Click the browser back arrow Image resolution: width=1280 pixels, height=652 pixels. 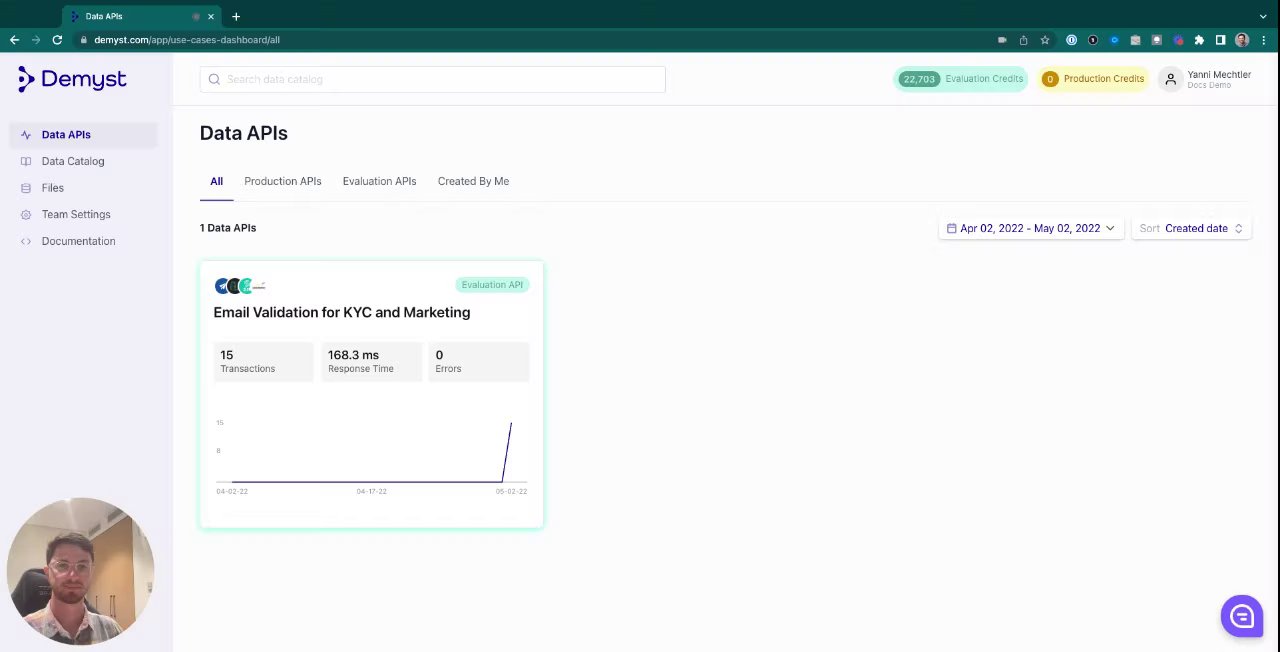[x=14, y=40]
